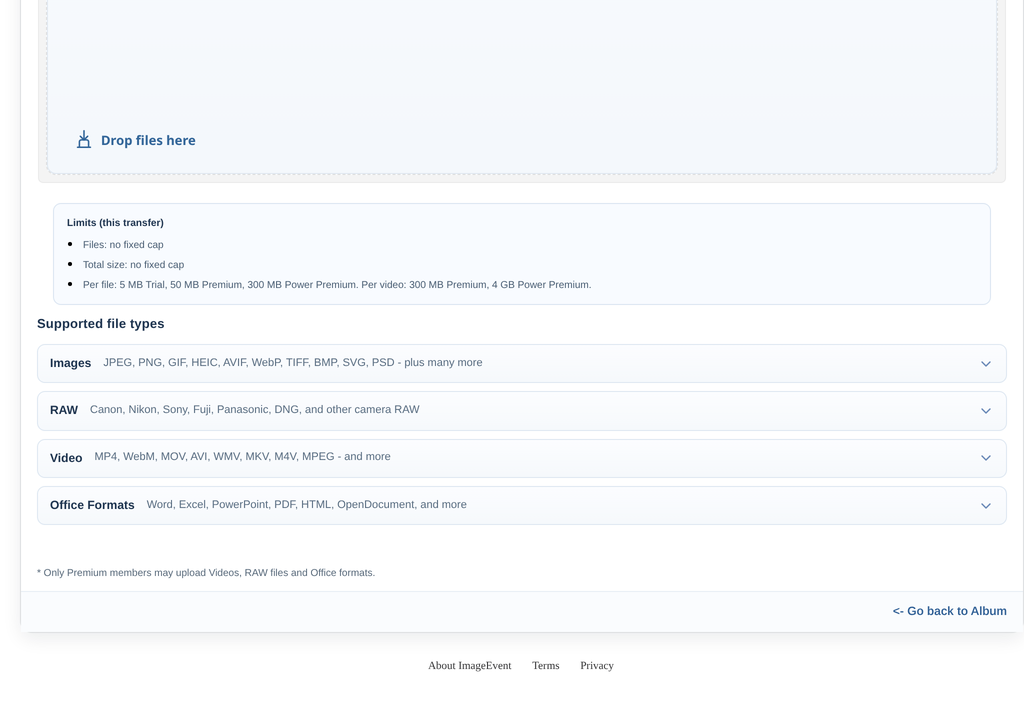Click the Only Premium members footnote
This screenshot has width=1024, height=720.
coord(206,573)
